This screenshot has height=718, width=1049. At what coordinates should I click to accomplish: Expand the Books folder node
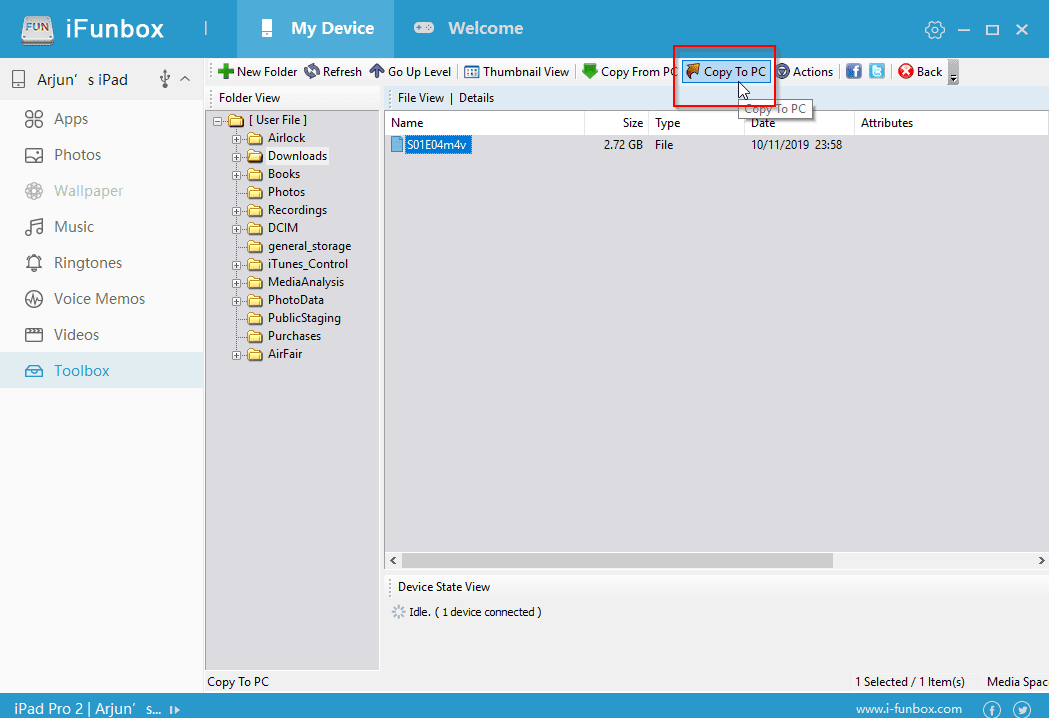pyautogui.click(x=236, y=175)
